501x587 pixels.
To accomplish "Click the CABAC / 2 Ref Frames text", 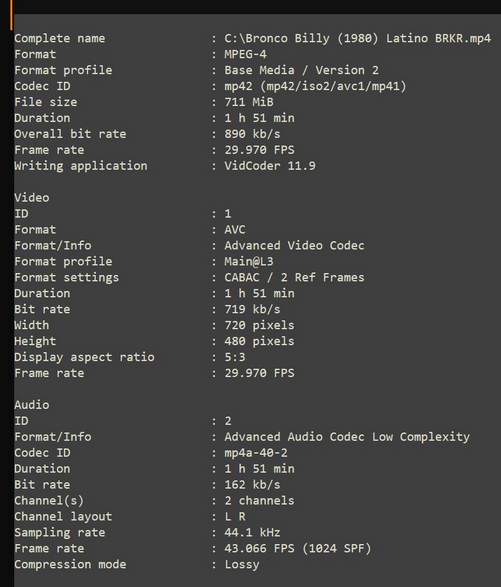I will point(294,277).
